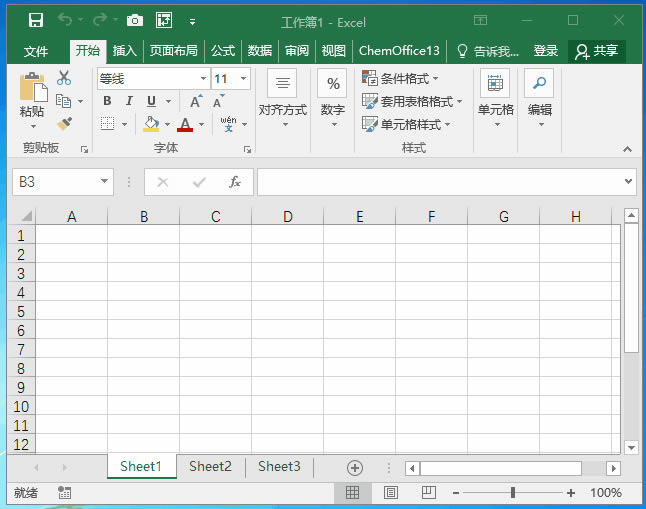Increase font size with larger A icon

(x=196, y=101)
